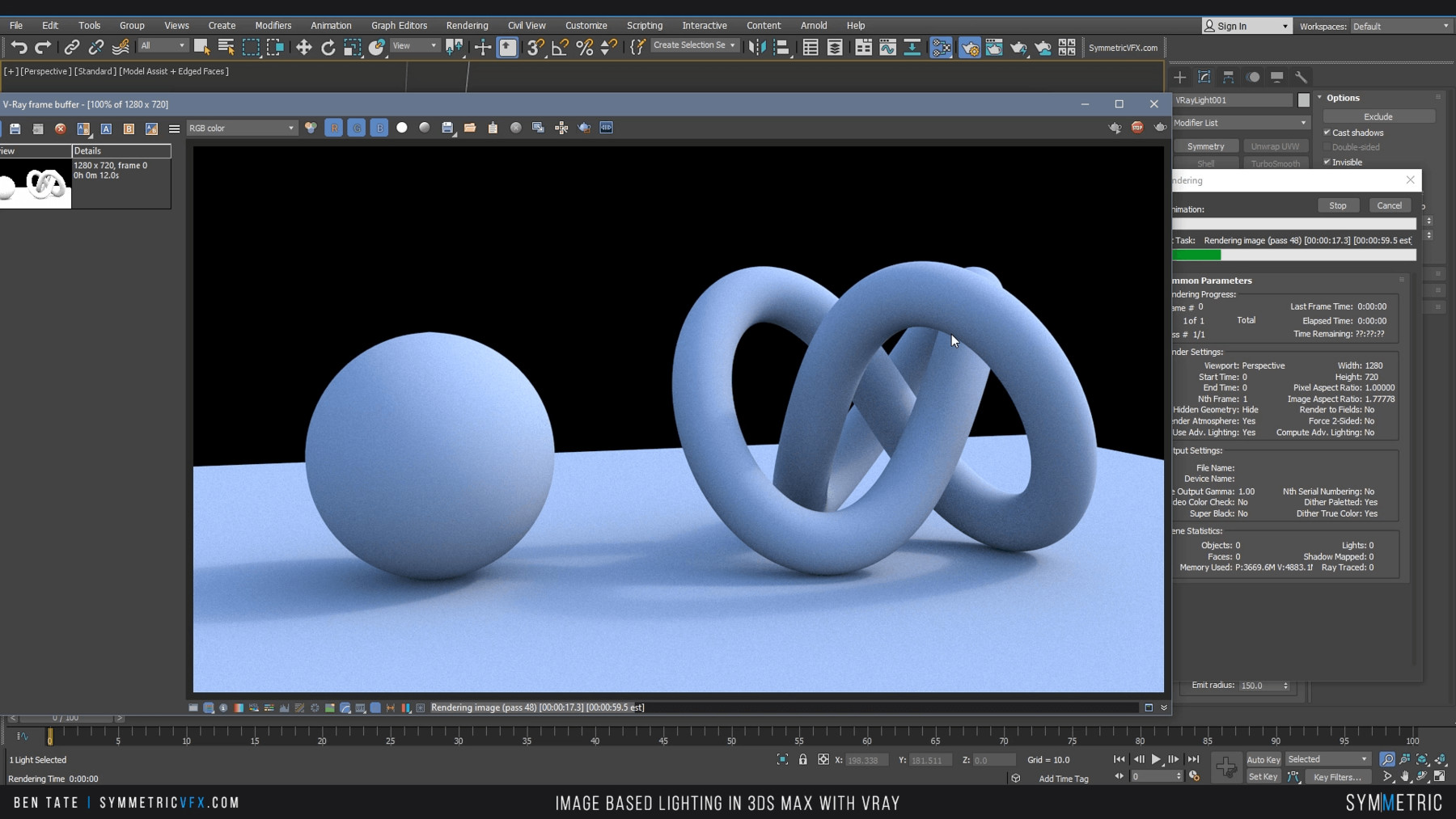The height and width of the screenshot is (819, 1456).
Task: Play the animation
Action: (x=1156, y=759)
